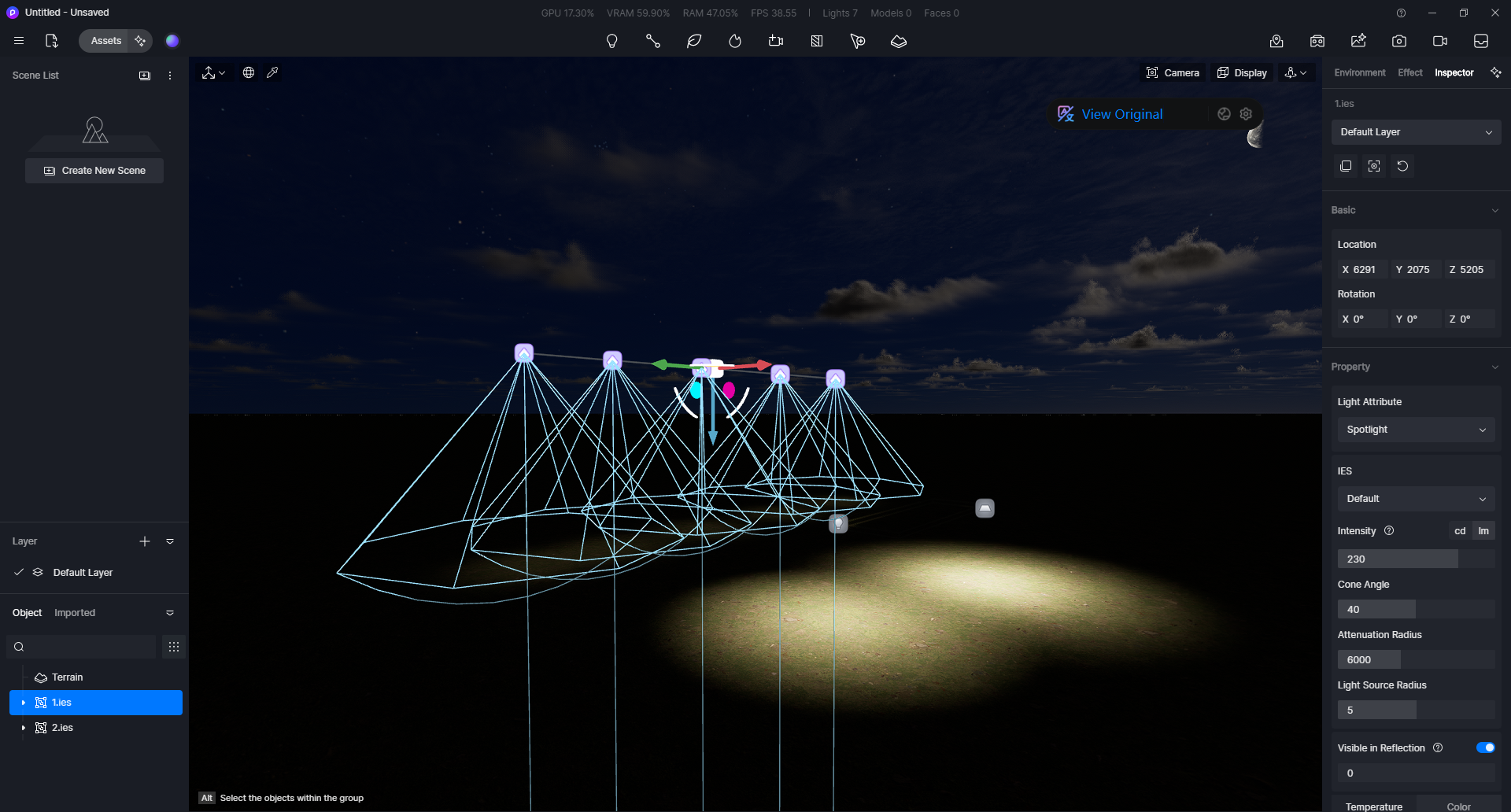Click the Light Source Radius slider showing 5
The image size is (1511, 812).
click(x=1417, y=710)
